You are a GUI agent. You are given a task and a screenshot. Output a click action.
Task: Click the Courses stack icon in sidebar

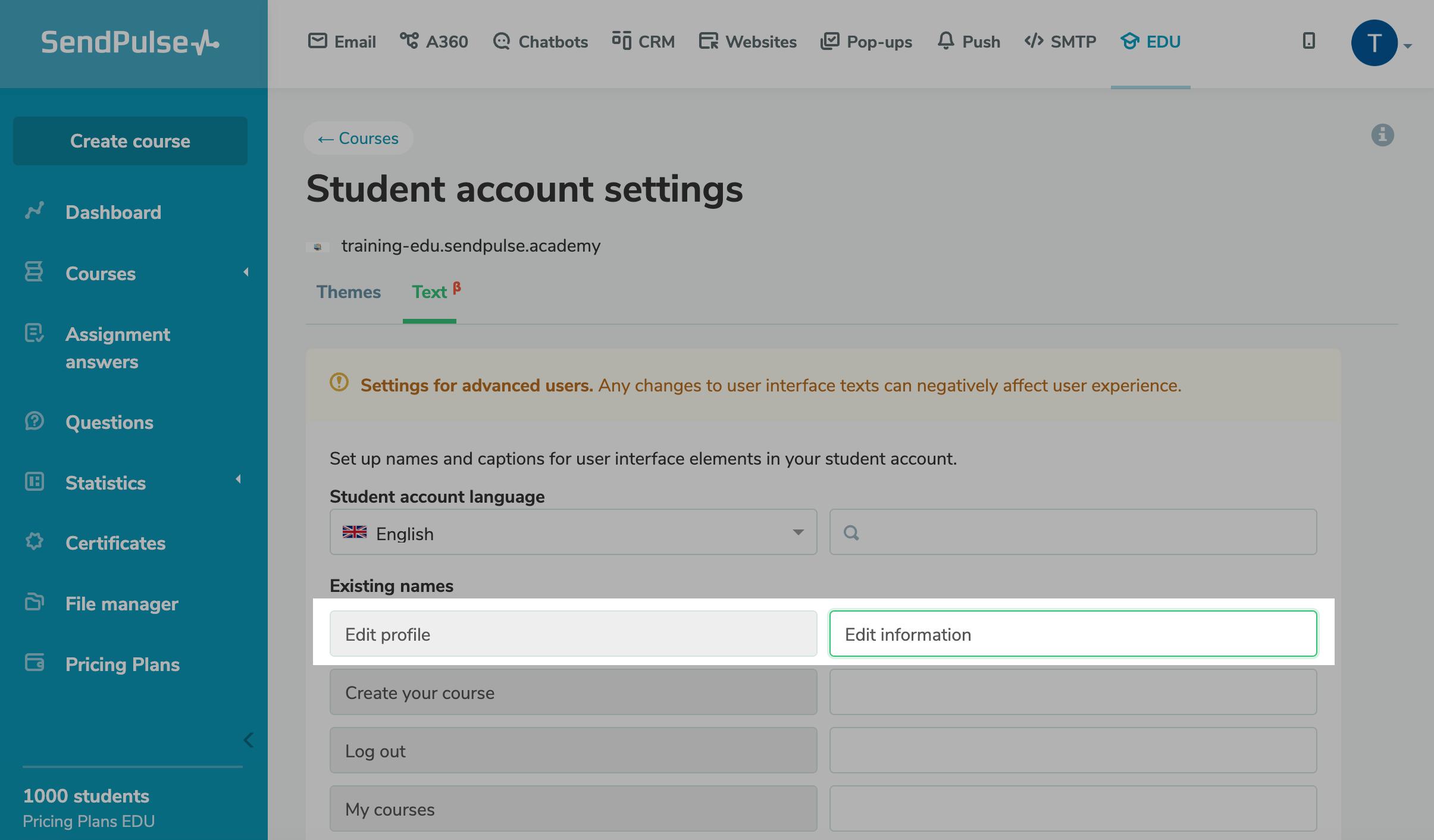click(34, 271)
